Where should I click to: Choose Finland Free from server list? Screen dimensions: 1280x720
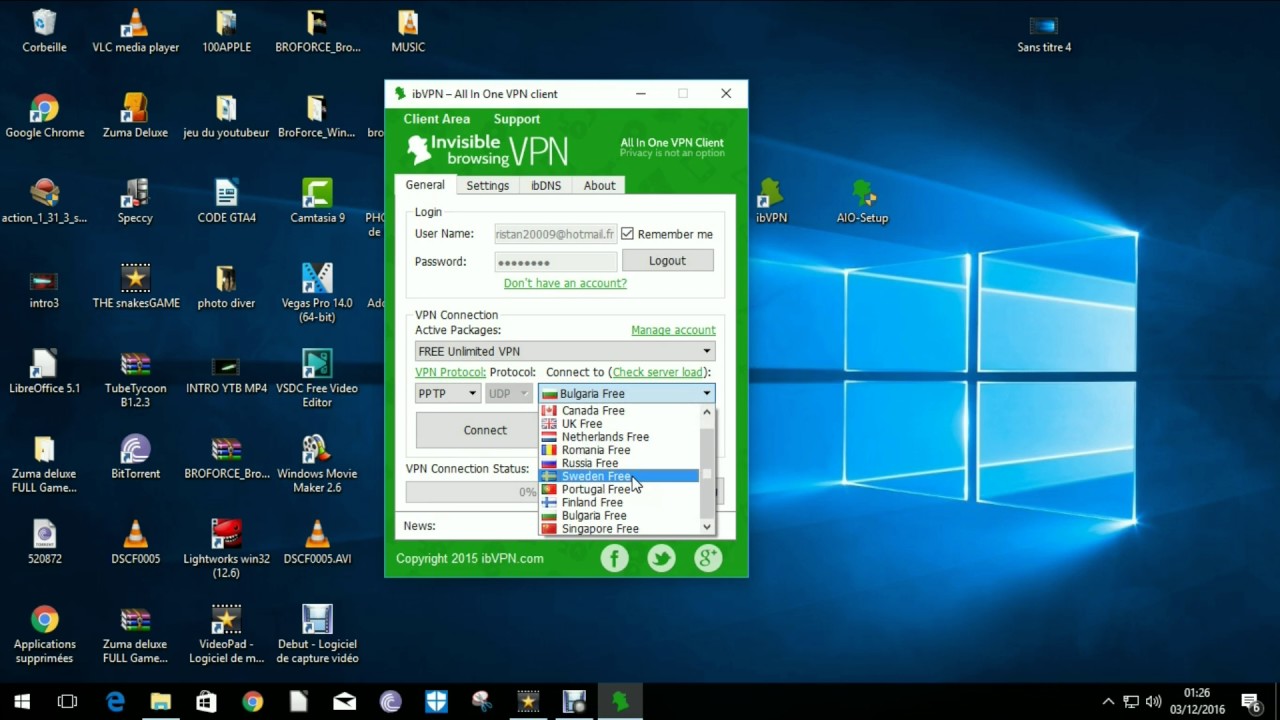(x=618, y=502)
